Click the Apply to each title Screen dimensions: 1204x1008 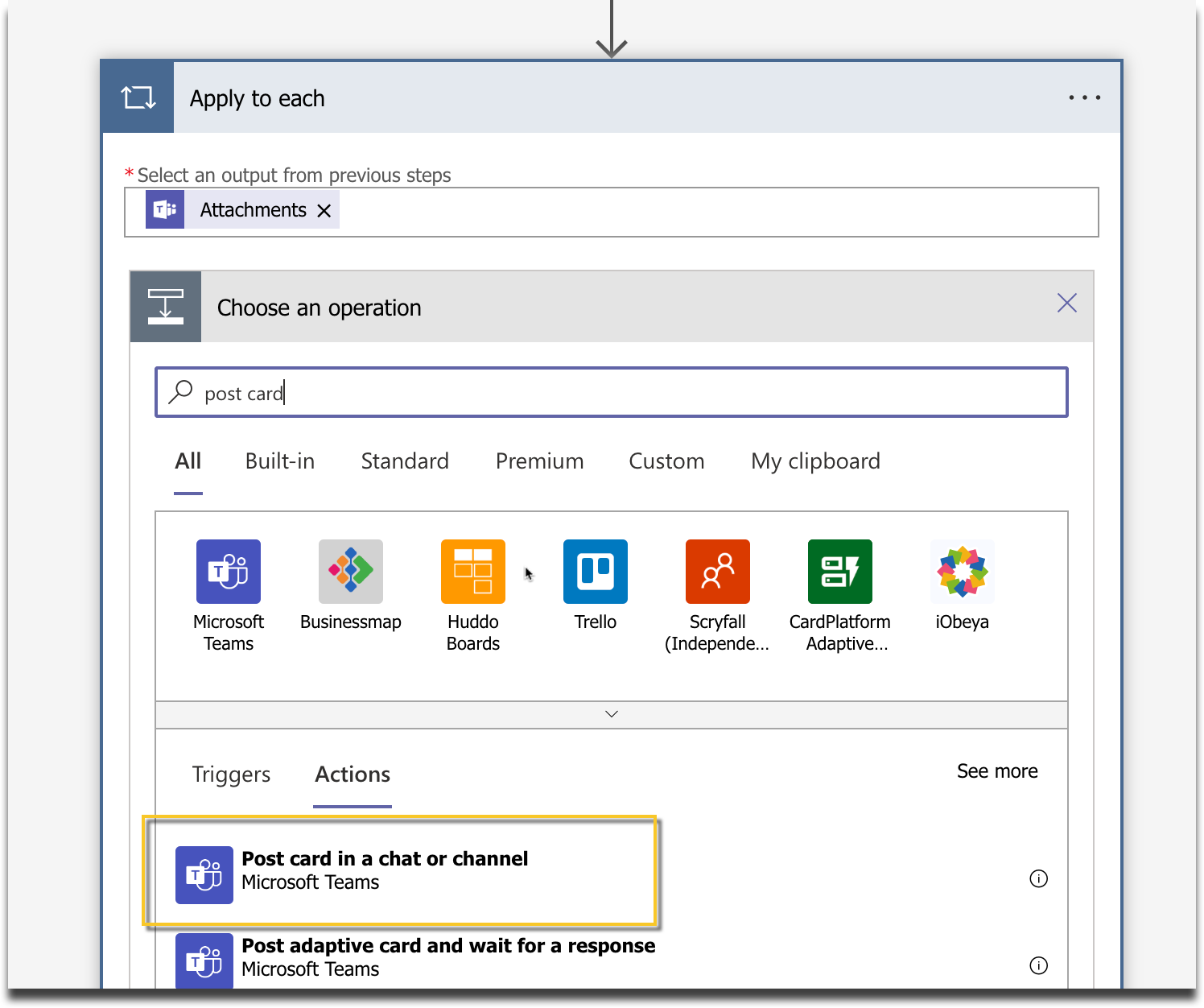(258, 98)
